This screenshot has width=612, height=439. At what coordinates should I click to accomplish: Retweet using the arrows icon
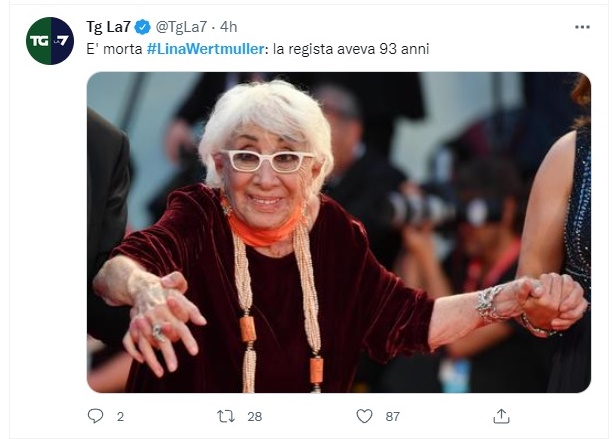(226, 416)
